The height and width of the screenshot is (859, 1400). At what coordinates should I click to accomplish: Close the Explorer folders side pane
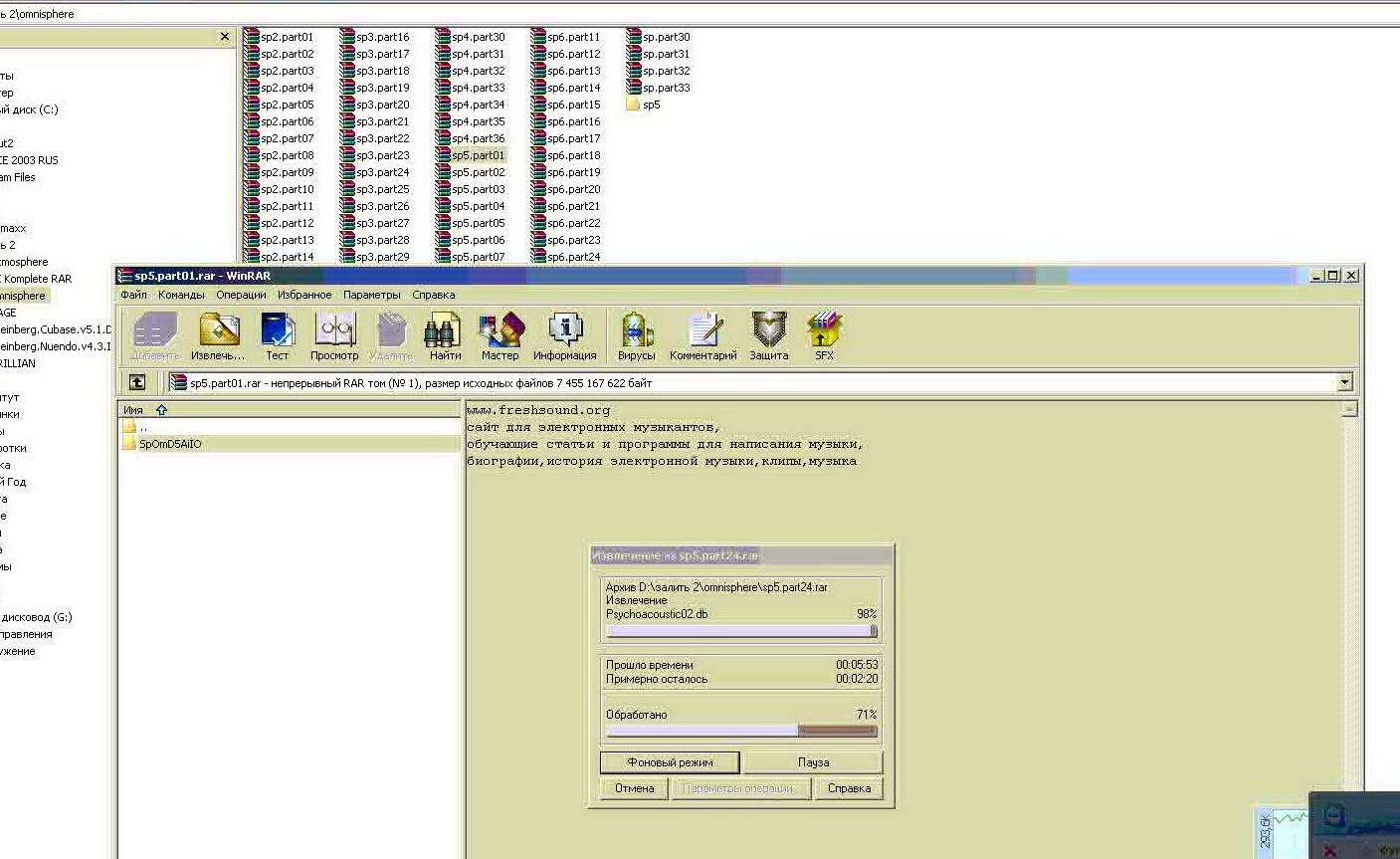[224, 37]
